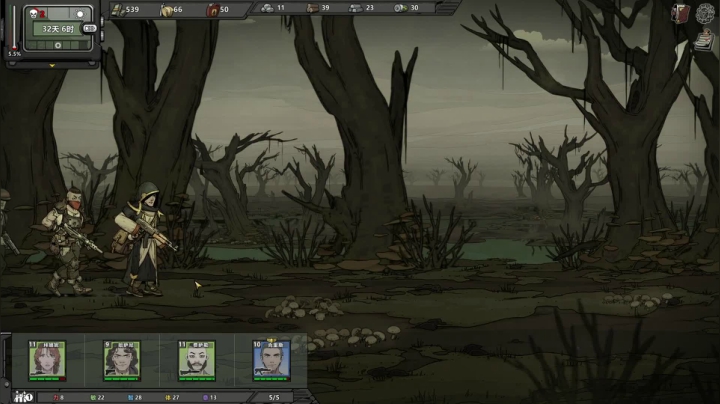Click the food sack resource showing 66

tap(171, 9)
